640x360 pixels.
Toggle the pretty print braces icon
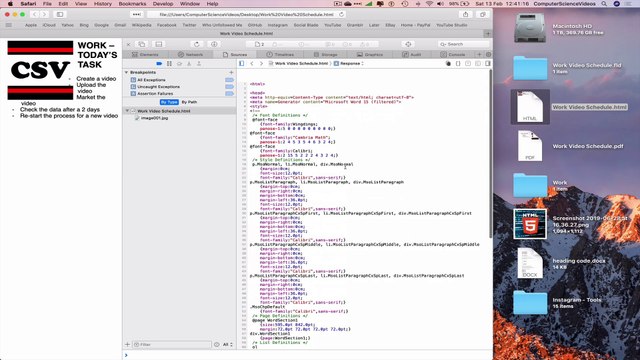(458, 64)
